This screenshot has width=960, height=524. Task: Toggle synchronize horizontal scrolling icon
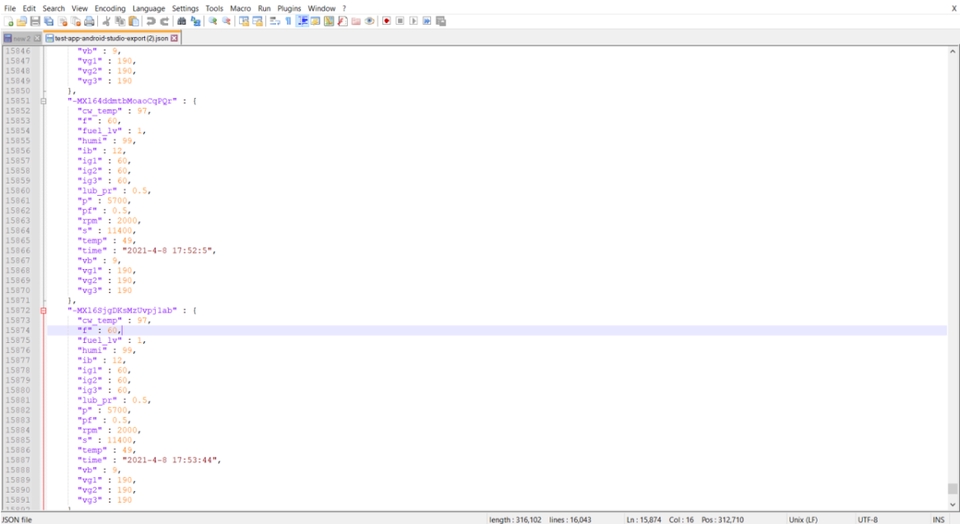258,21
